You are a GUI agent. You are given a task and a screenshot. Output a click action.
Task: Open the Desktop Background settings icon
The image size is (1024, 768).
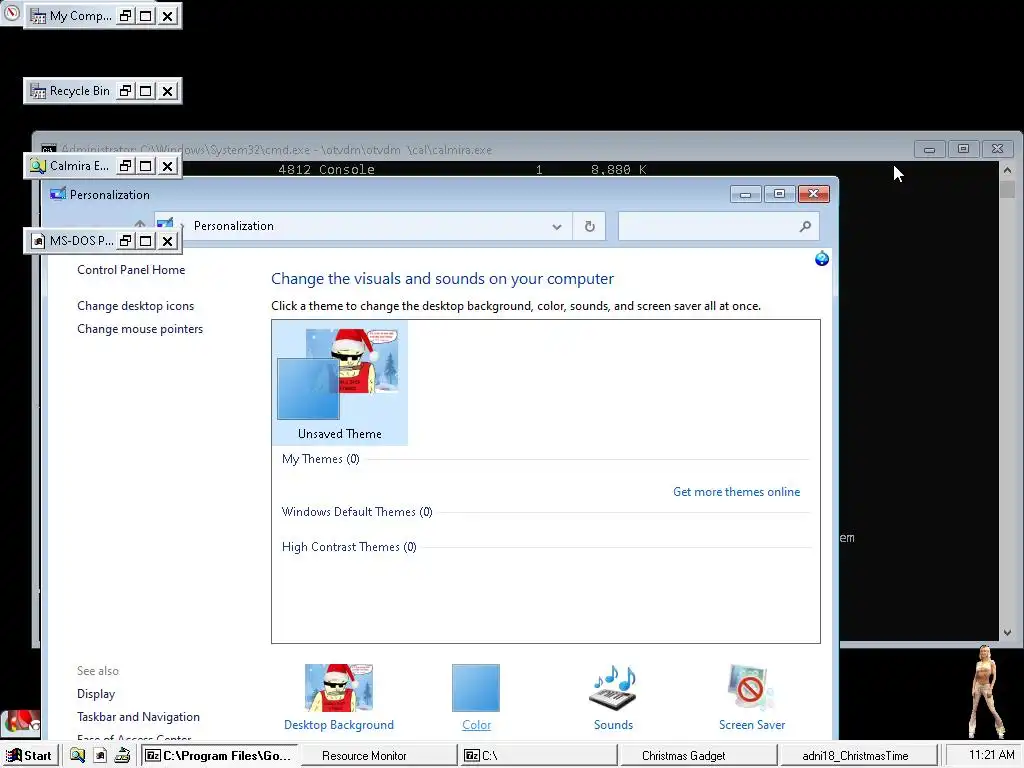(339, 688)
